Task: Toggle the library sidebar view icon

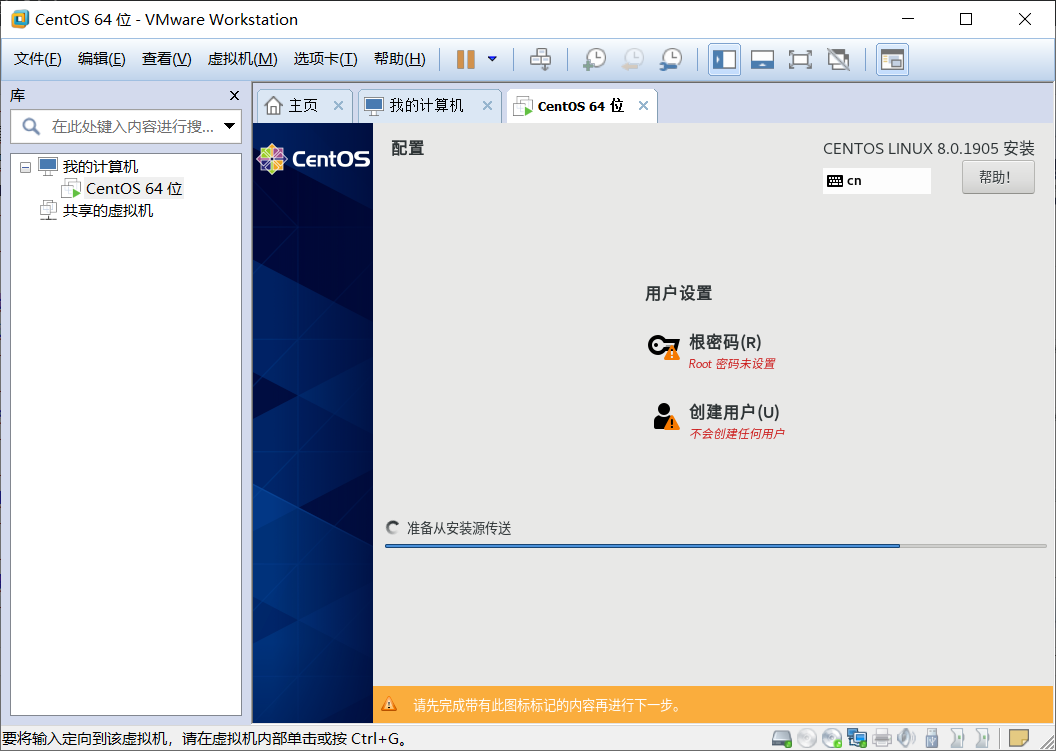Action: (725, 59)
